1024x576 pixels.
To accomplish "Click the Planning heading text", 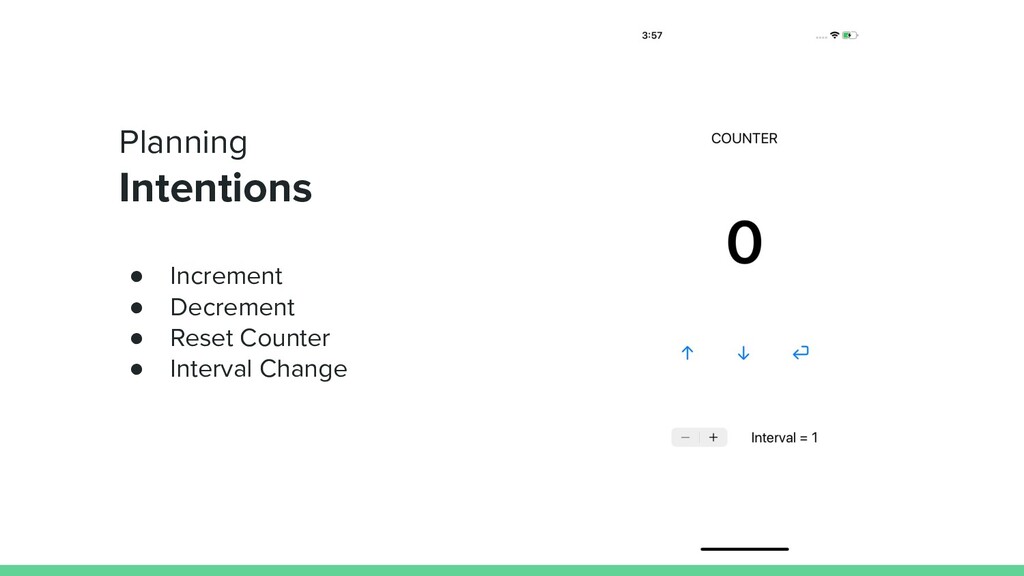I will 184,142.
